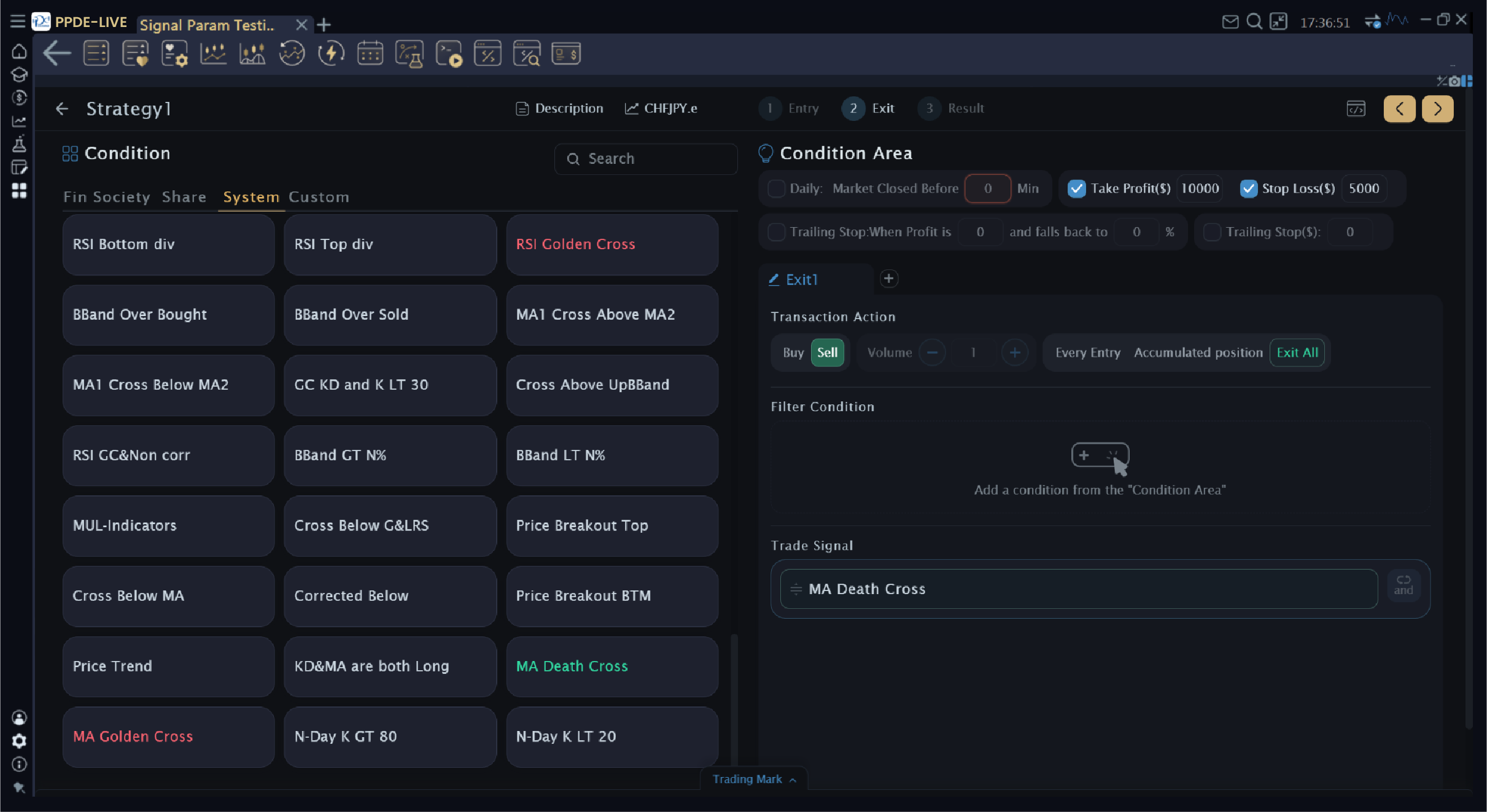This screenshot has height=812, width=1487.
Task: Switch to Share conditions tab
Action: click(x=184, y=197)
